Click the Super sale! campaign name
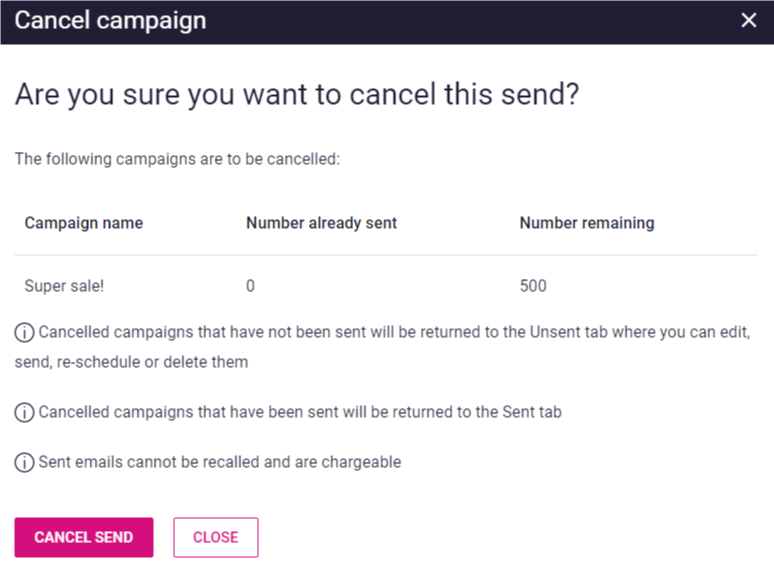This screenshot has width=774, height=572. point(64,286)
